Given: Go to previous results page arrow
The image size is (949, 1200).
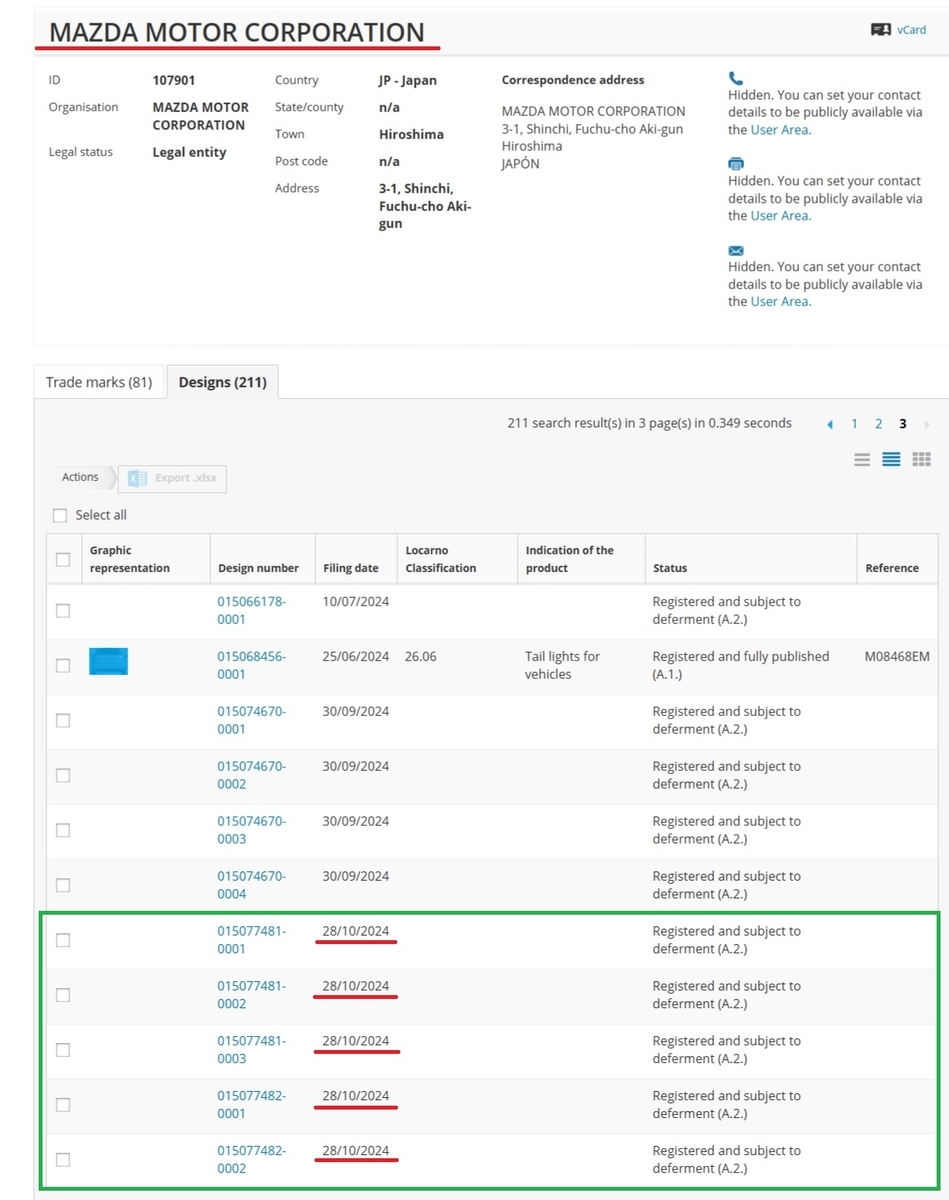Looking at the screenshot, I should (x=830, y=424).
